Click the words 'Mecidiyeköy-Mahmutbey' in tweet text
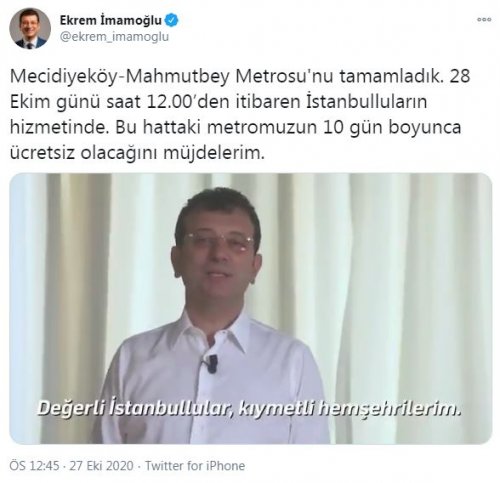 click(x=120, y=76)
